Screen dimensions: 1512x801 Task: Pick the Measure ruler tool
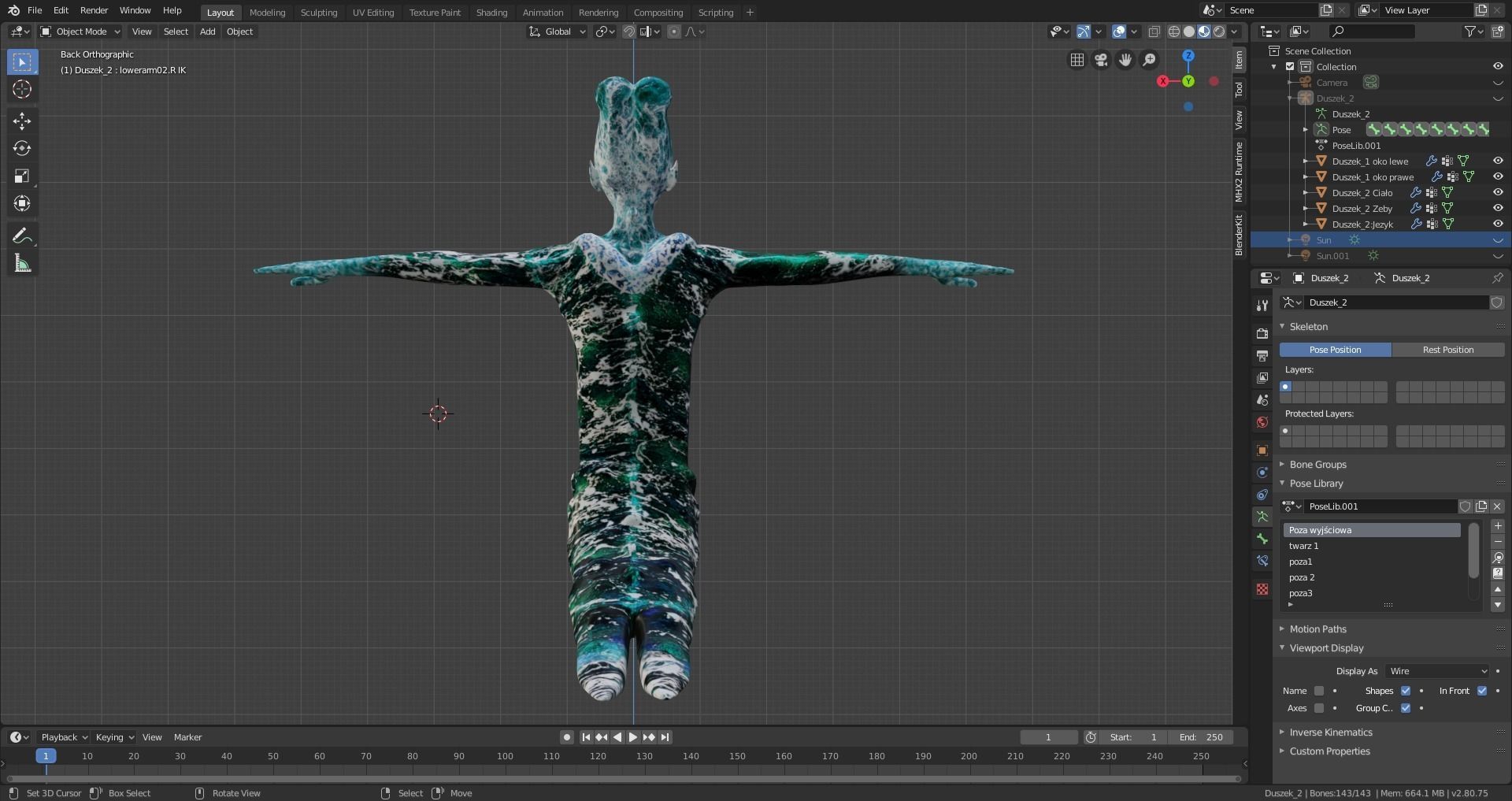pos(22,264)
